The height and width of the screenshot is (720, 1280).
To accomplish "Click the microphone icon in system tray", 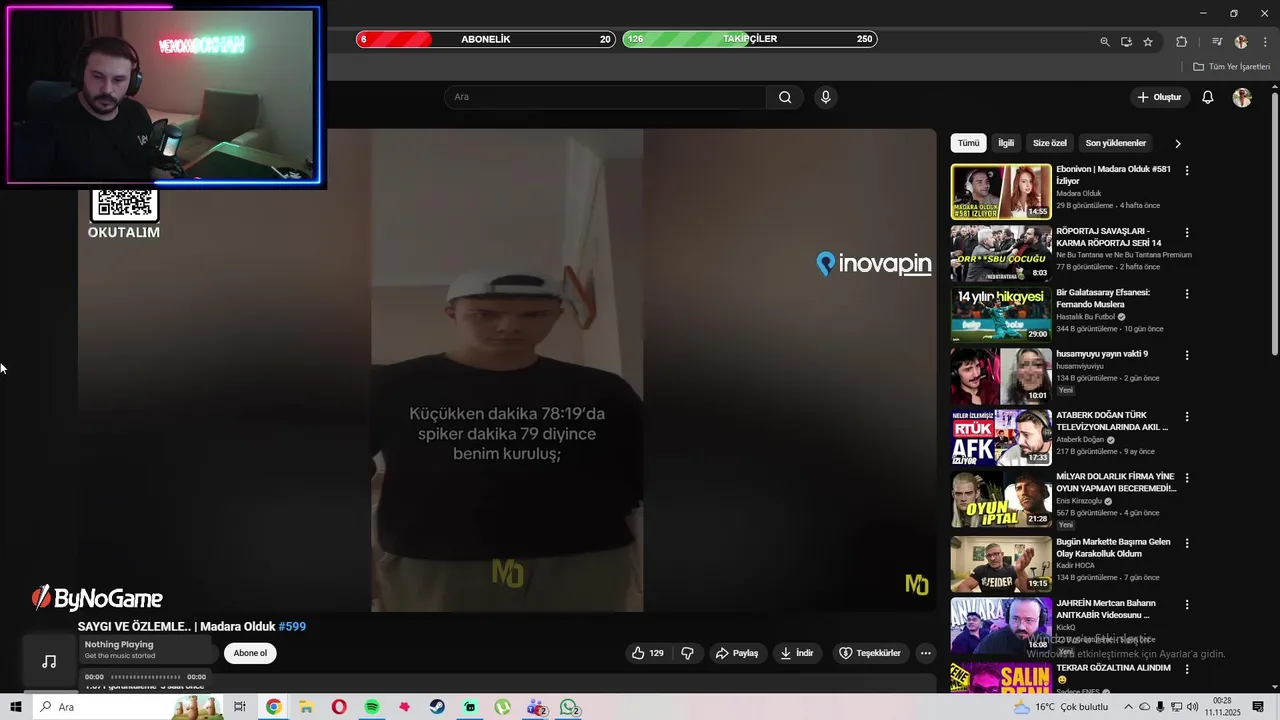I will pos(1160,707).
